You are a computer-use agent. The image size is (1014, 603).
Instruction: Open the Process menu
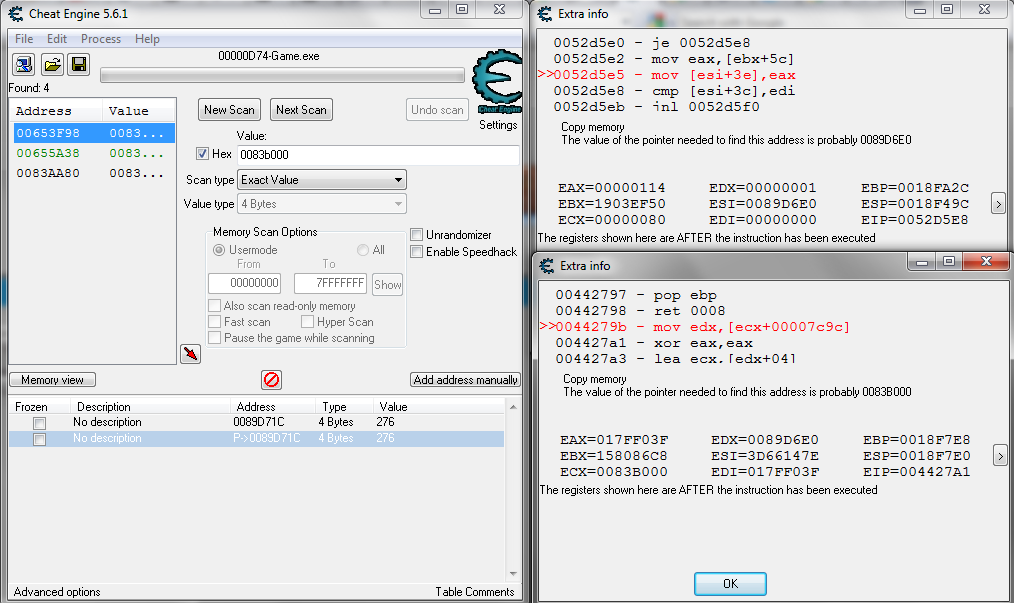coord(100,39)
